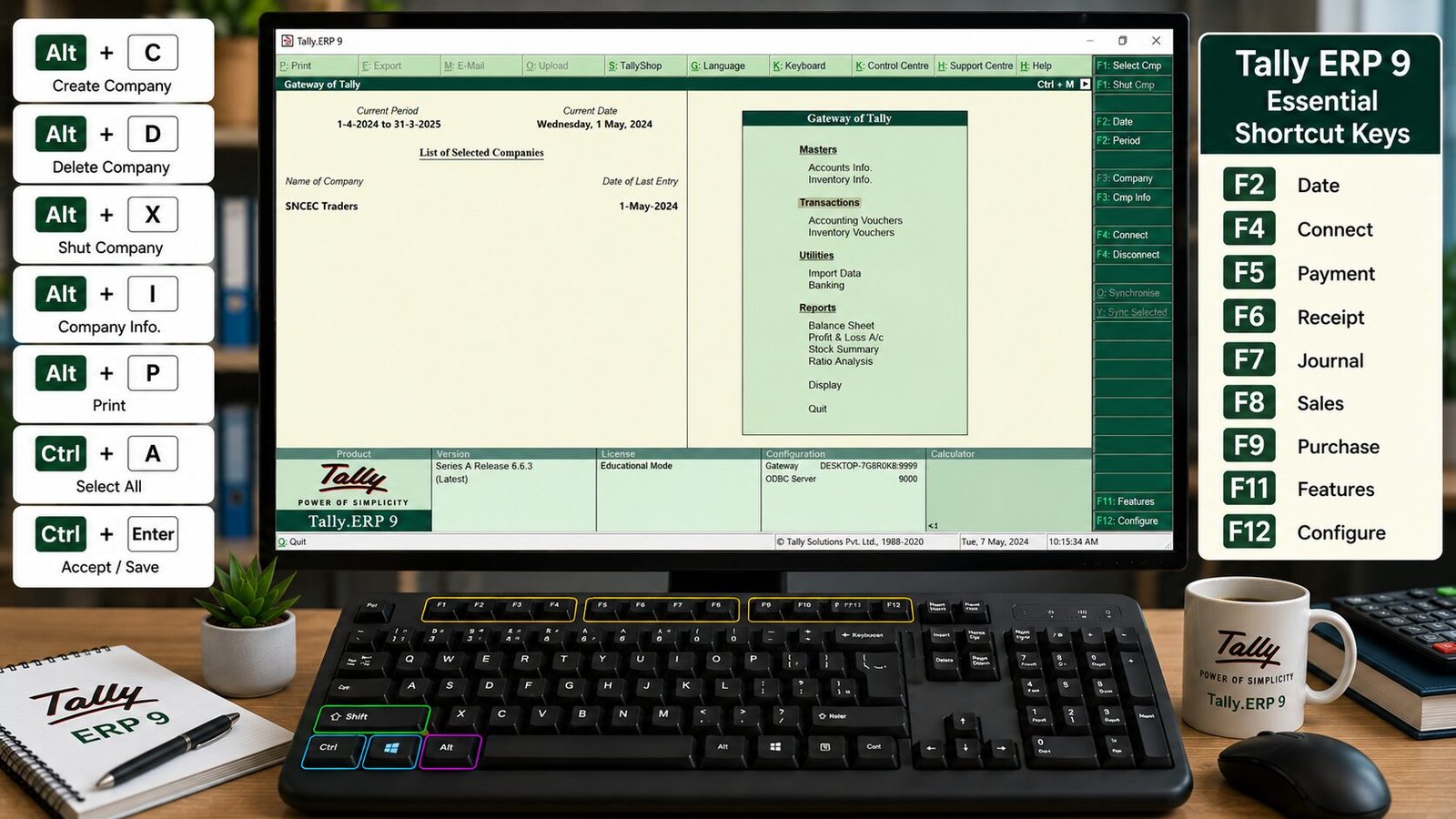Open the Balance Sheet report
Screen dimensions: 1456x819
point(841,326)
